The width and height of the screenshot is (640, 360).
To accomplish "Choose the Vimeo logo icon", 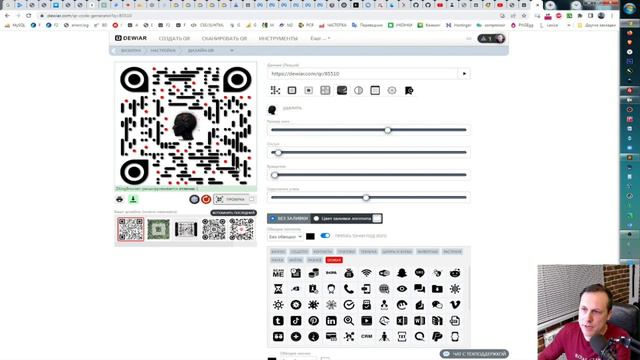I will (x=455, y=304).
